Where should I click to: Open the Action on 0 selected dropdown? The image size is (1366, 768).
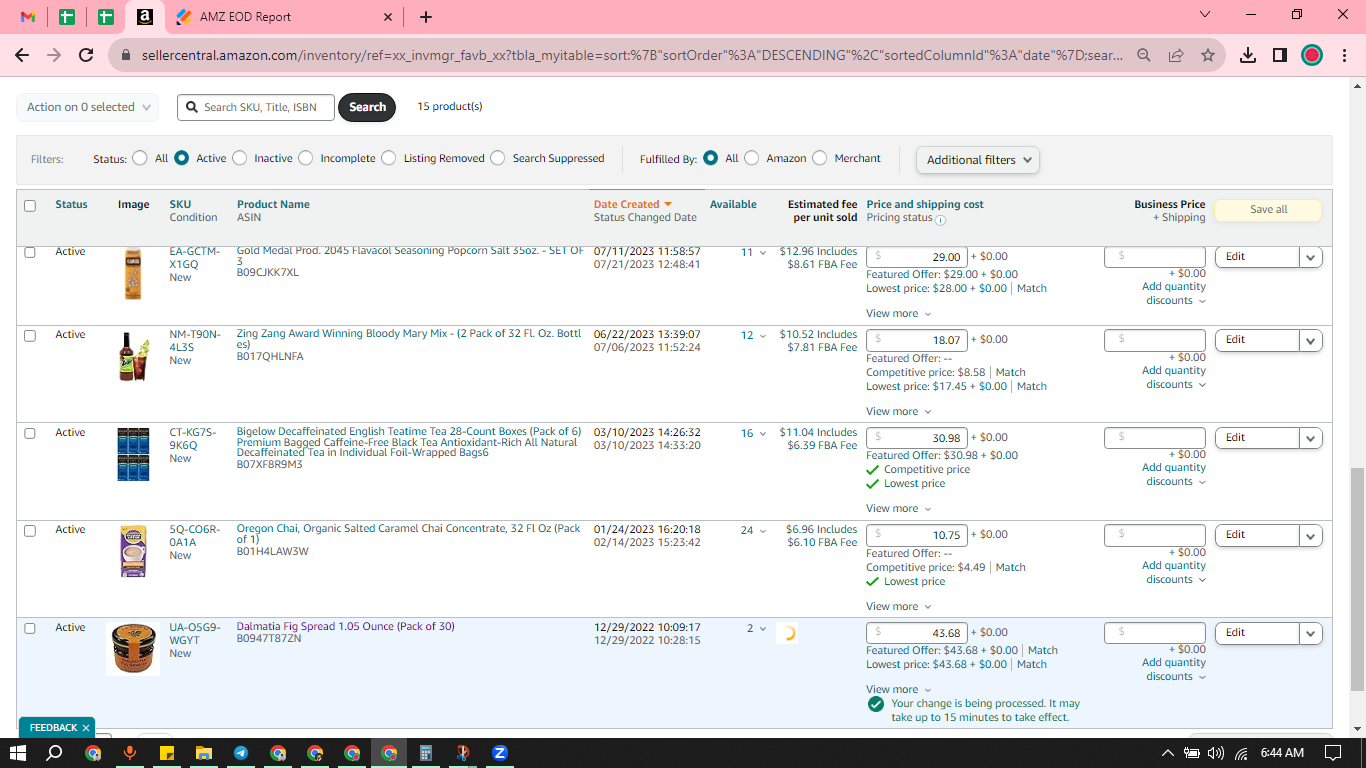(88, 107)
